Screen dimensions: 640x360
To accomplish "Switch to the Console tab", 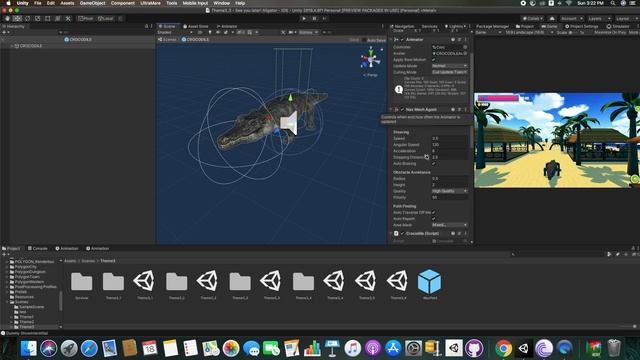I will [x=37, y=248].
